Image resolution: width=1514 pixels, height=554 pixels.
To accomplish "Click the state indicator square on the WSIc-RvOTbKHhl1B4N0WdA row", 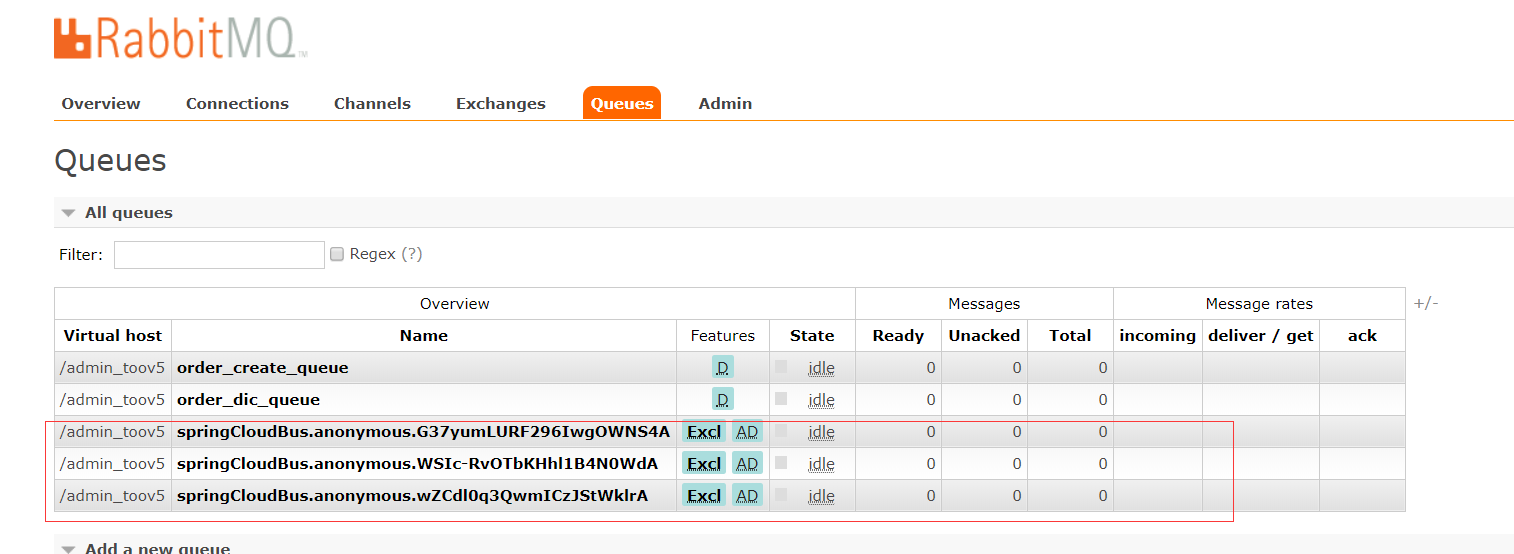I will tap(781, 463).
